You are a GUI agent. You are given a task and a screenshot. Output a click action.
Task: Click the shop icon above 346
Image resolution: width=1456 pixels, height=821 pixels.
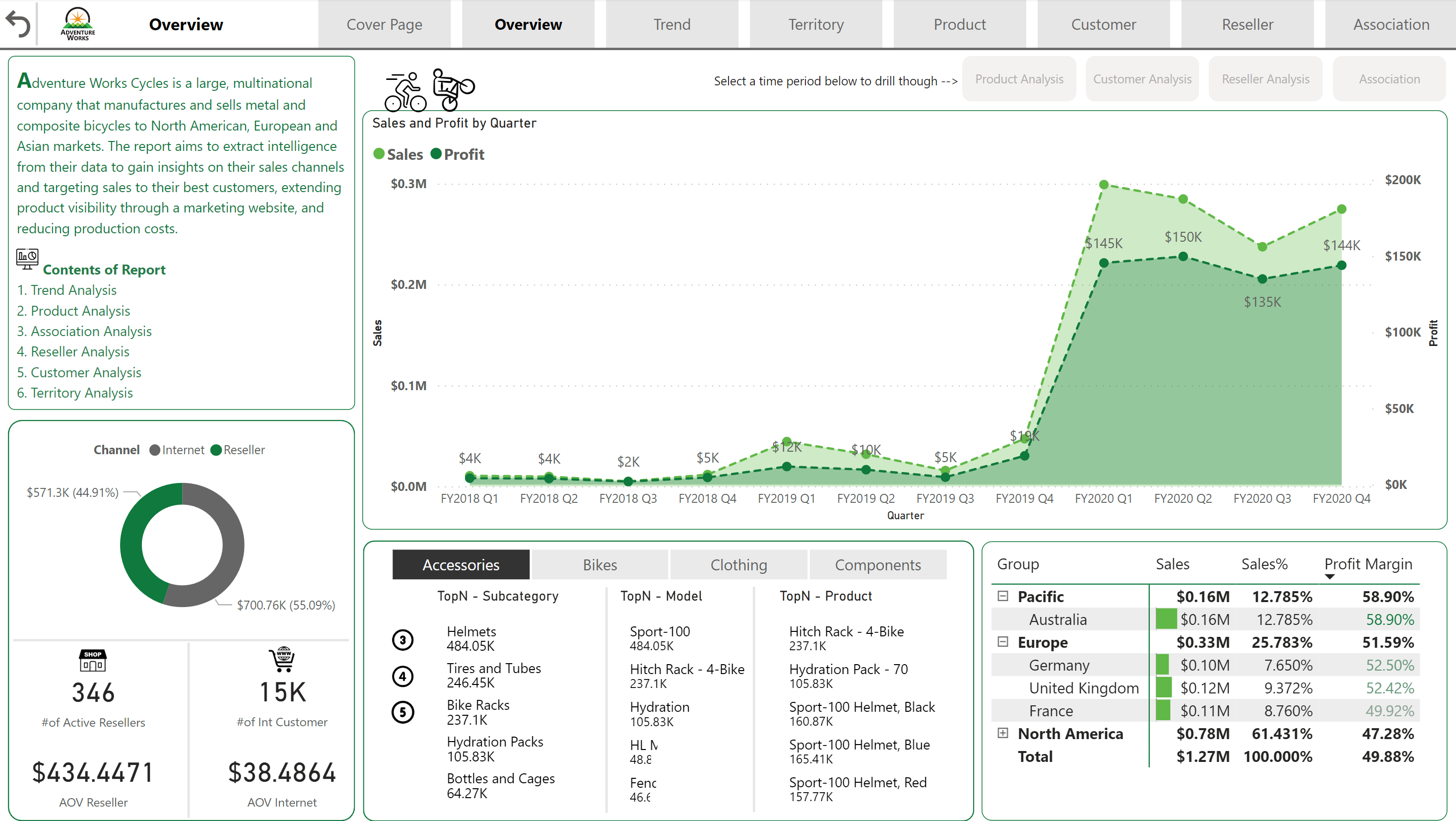(93, 660)
